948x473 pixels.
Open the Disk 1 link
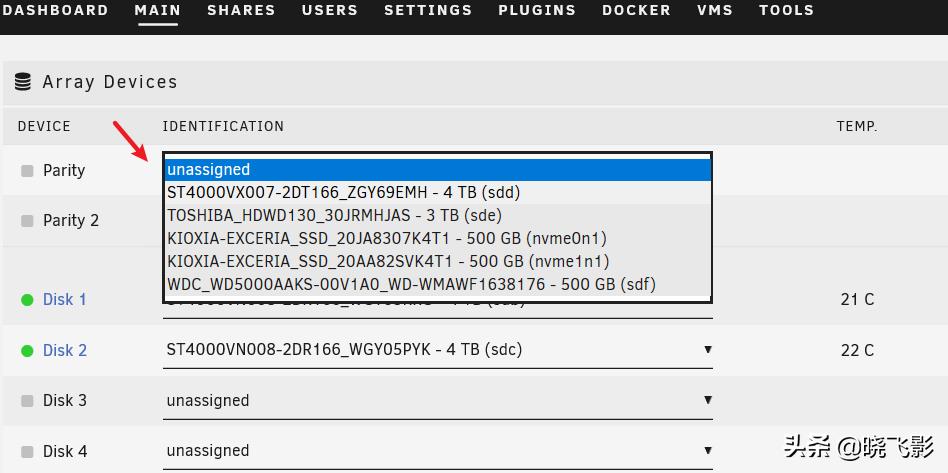pyautogui.click(x=65, y=299)
